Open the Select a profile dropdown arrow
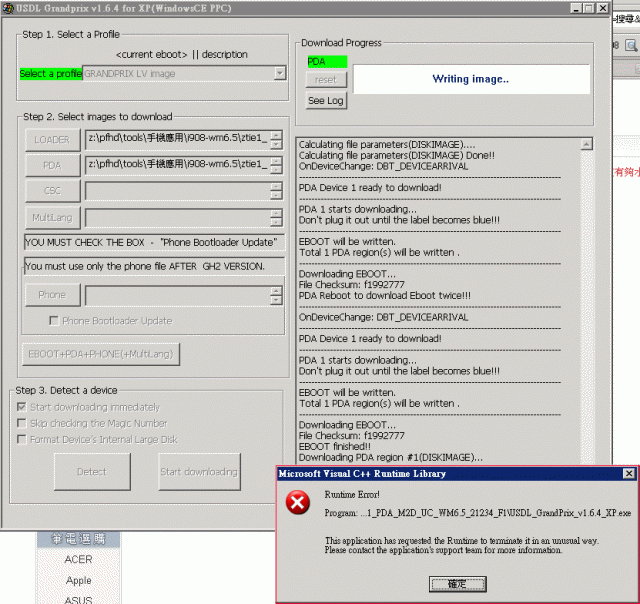 point(280,73)
